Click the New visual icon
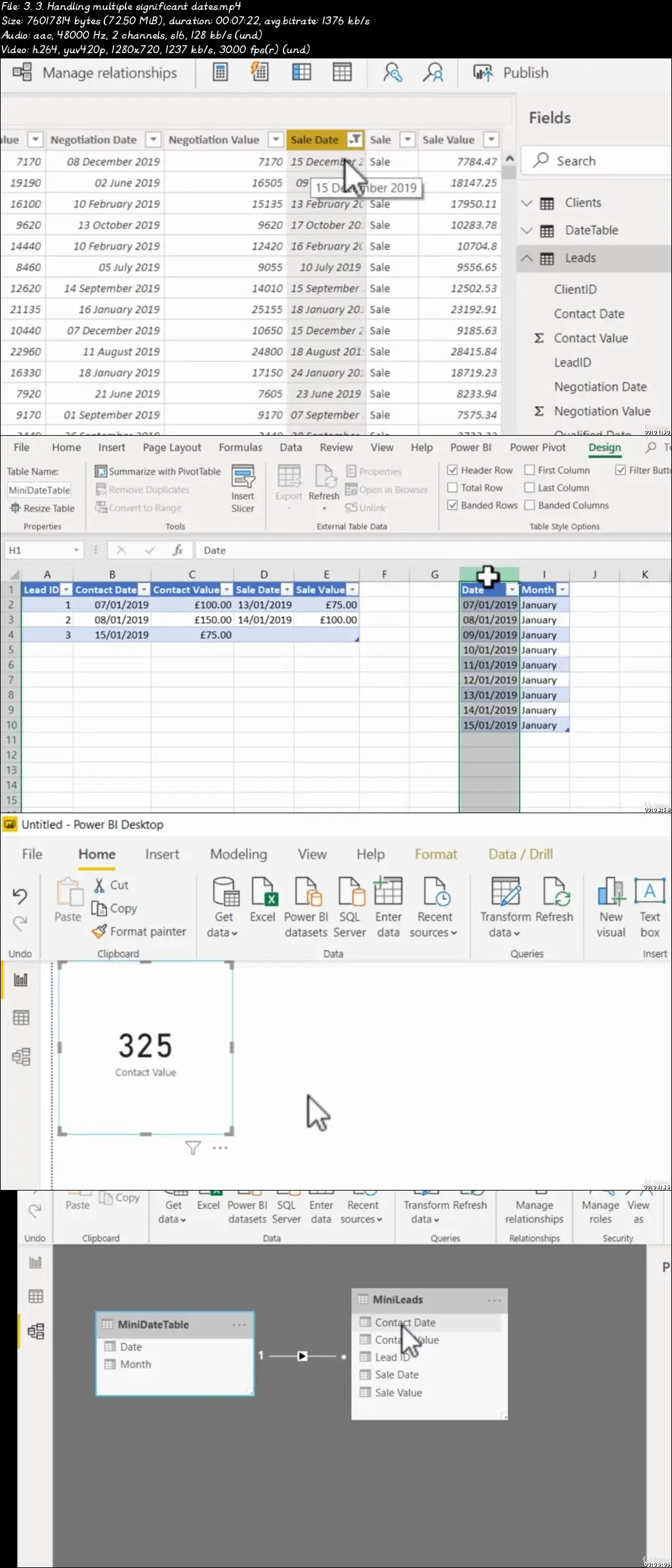The width and height of the screenshot is (672, 1568). click(611, 891)
